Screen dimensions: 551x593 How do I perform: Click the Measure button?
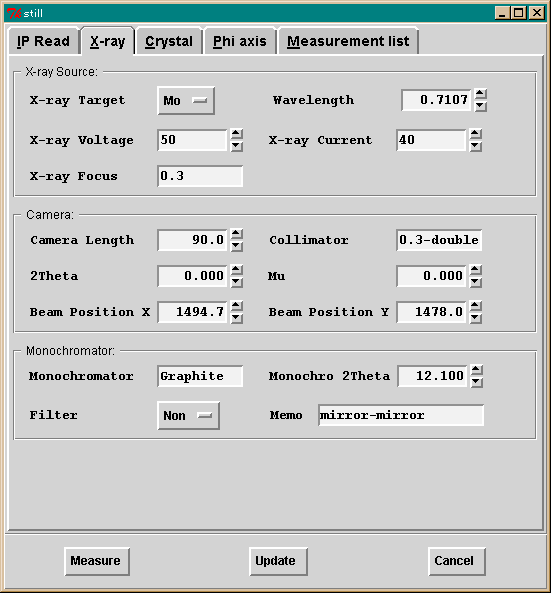pyautogui.click(x=97, y=561)
